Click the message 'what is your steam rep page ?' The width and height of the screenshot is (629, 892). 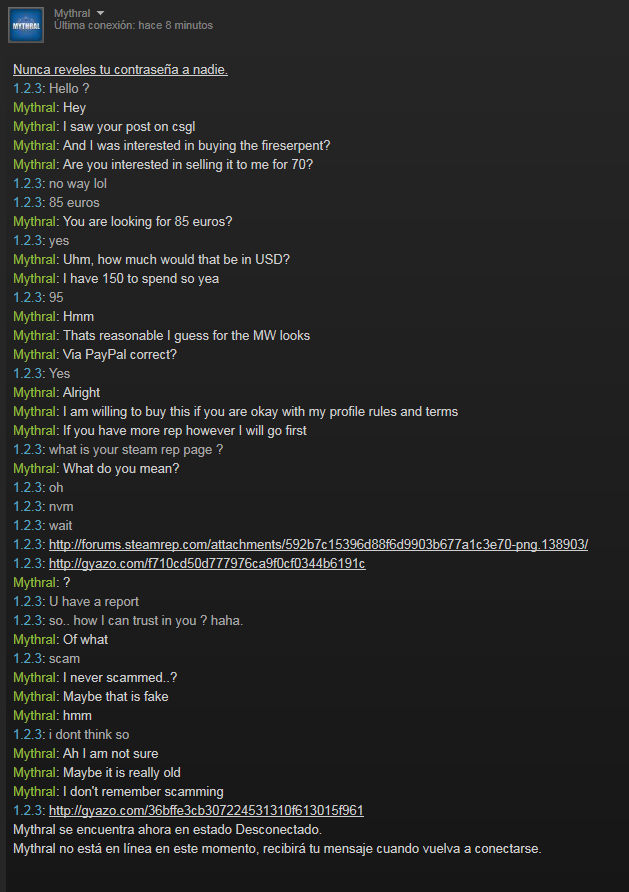136,449
